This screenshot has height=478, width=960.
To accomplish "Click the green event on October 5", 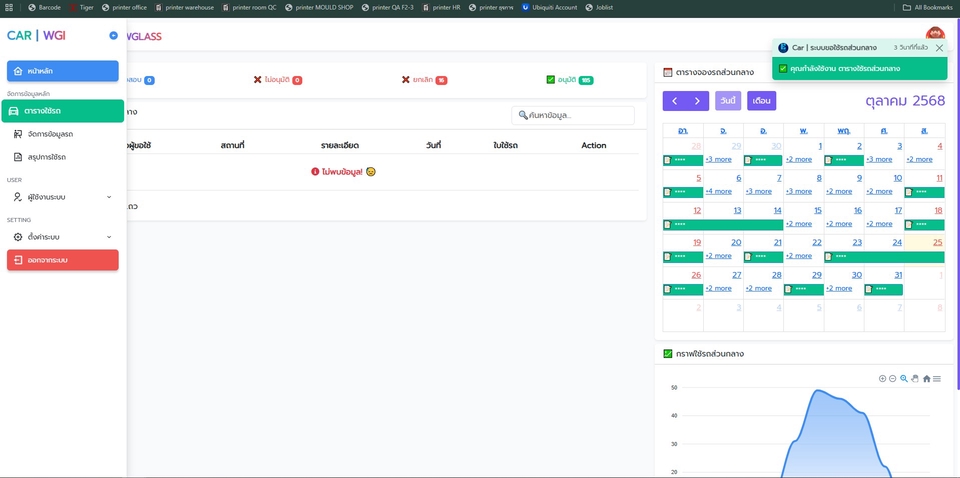I will (683, 192).
